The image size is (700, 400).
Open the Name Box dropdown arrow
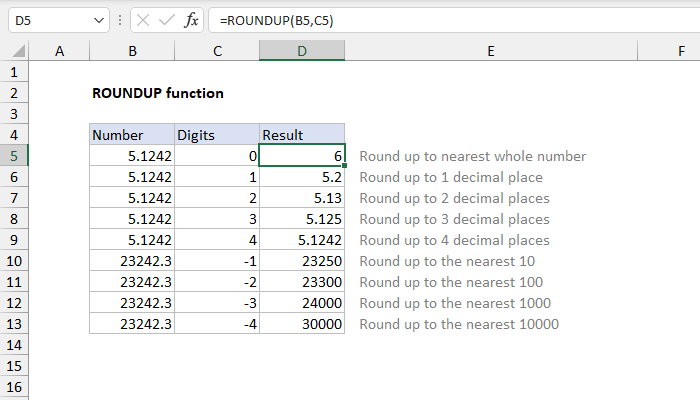coord(99,21)
